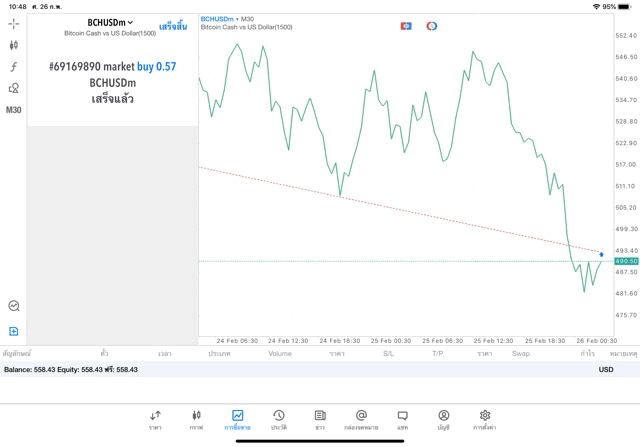Open the indicators function icon

click(x=14, y=67)
